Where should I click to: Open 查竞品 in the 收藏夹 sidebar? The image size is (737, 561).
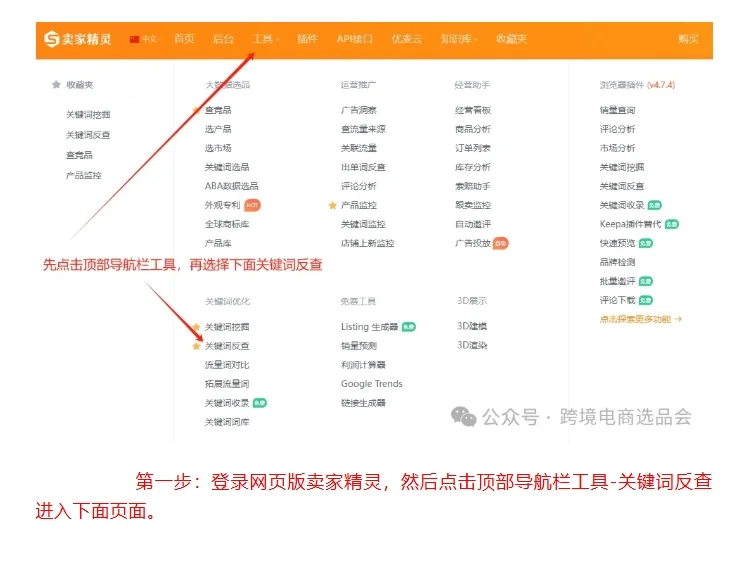point(79,155)
